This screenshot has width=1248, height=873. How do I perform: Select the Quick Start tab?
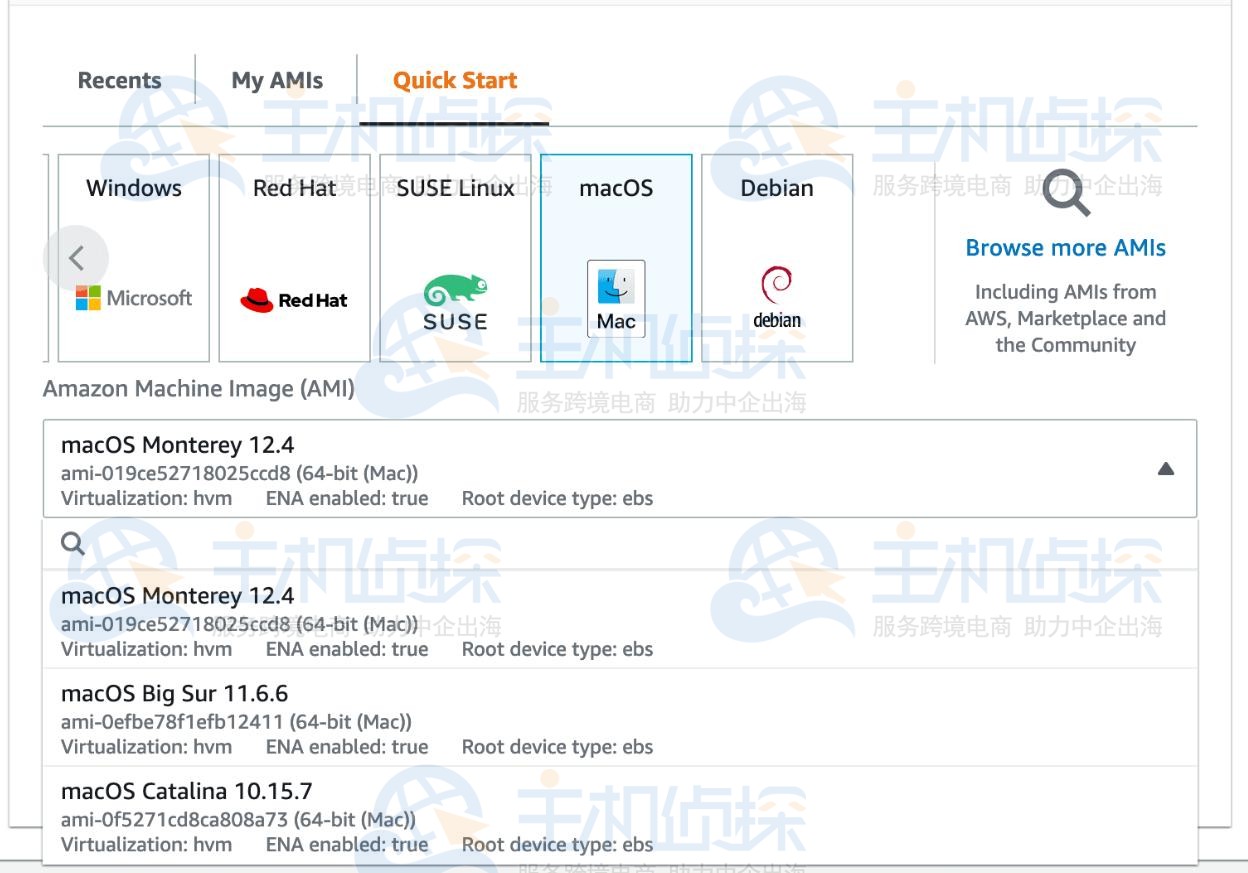454,81
